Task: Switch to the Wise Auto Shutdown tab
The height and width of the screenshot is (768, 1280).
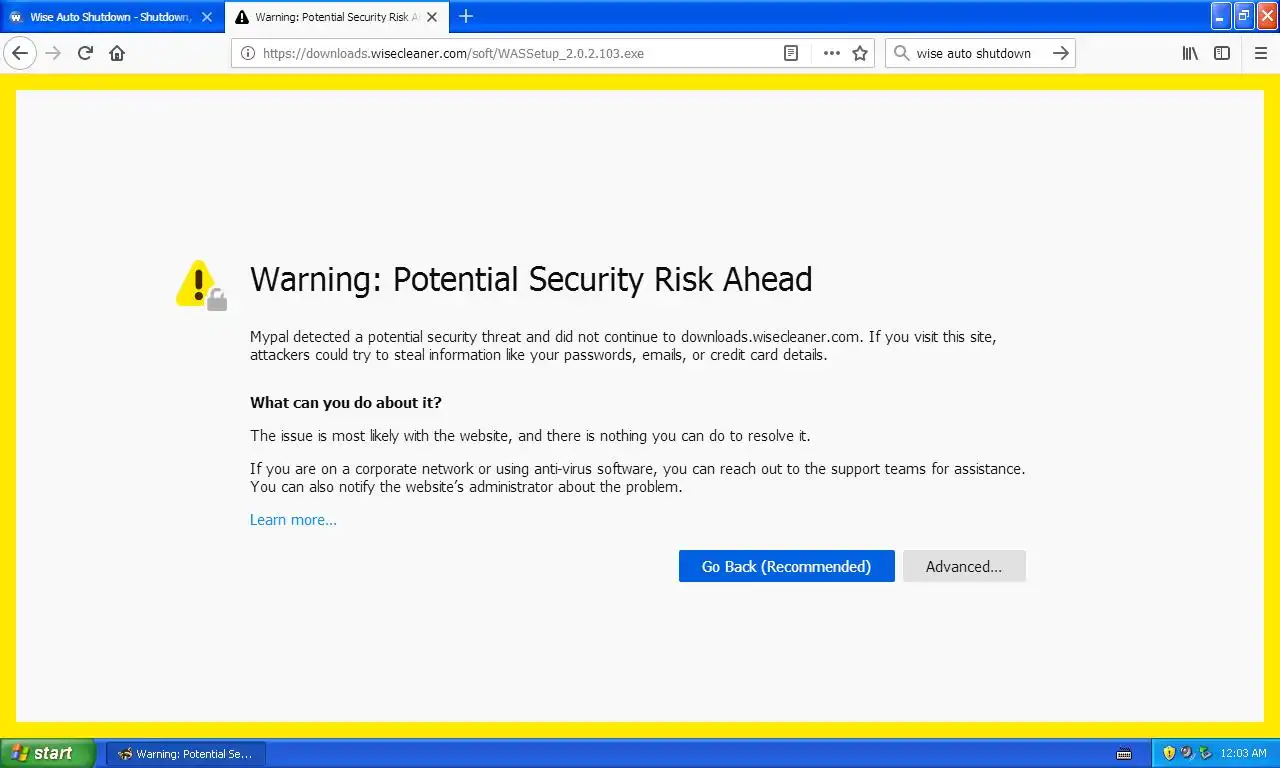Action: [x=110, y=17]
